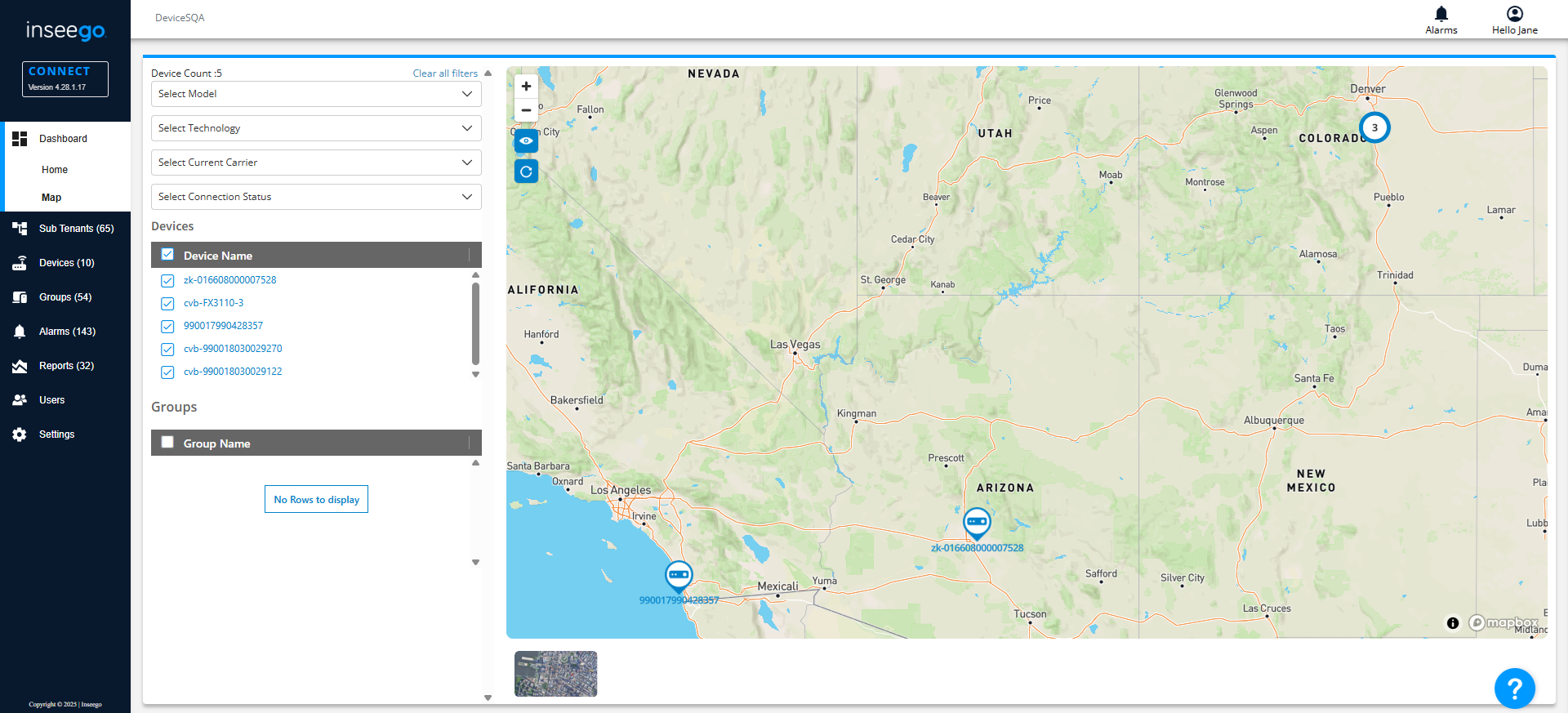
Task: Click the map refresh icon
Action: [526, 172]
